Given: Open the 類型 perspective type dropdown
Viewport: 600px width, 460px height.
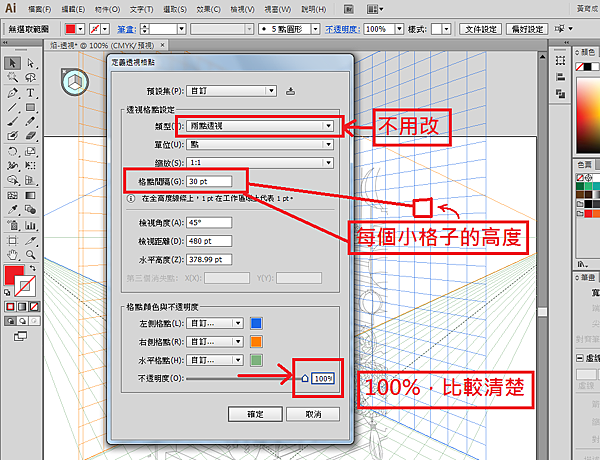Looking at the screenshot, I should click(x=260, y=126).
